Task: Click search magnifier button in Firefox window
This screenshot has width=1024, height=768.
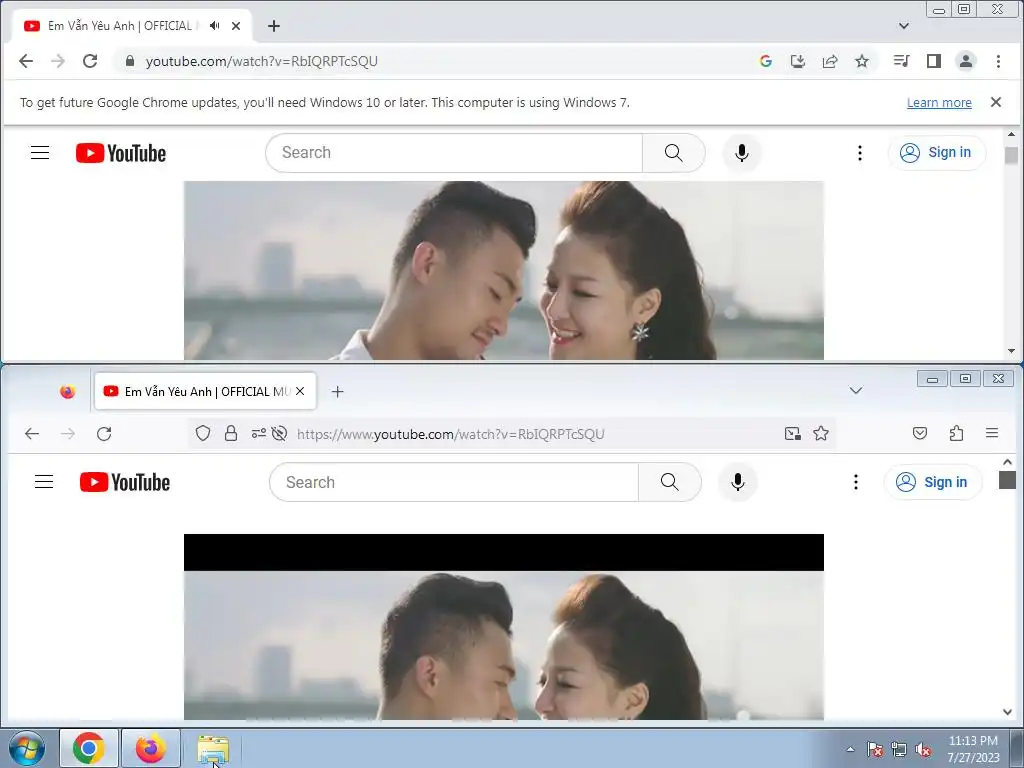Action: [669, 482]
